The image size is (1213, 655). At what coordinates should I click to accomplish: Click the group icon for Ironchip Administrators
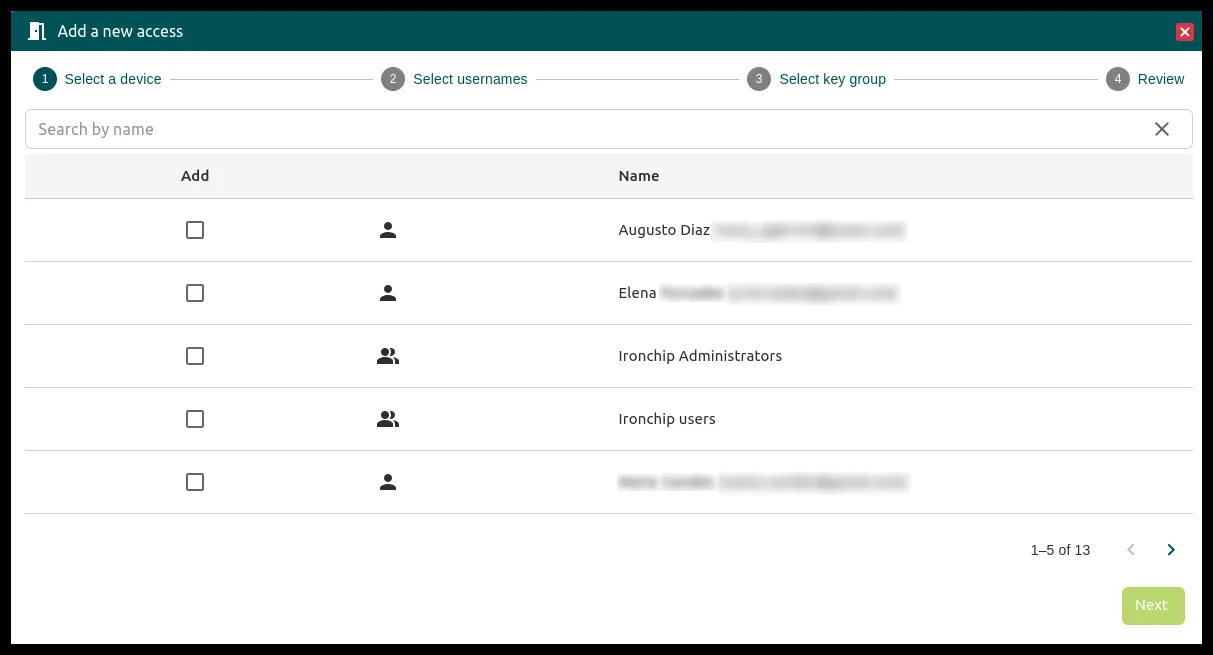point(388,356)
